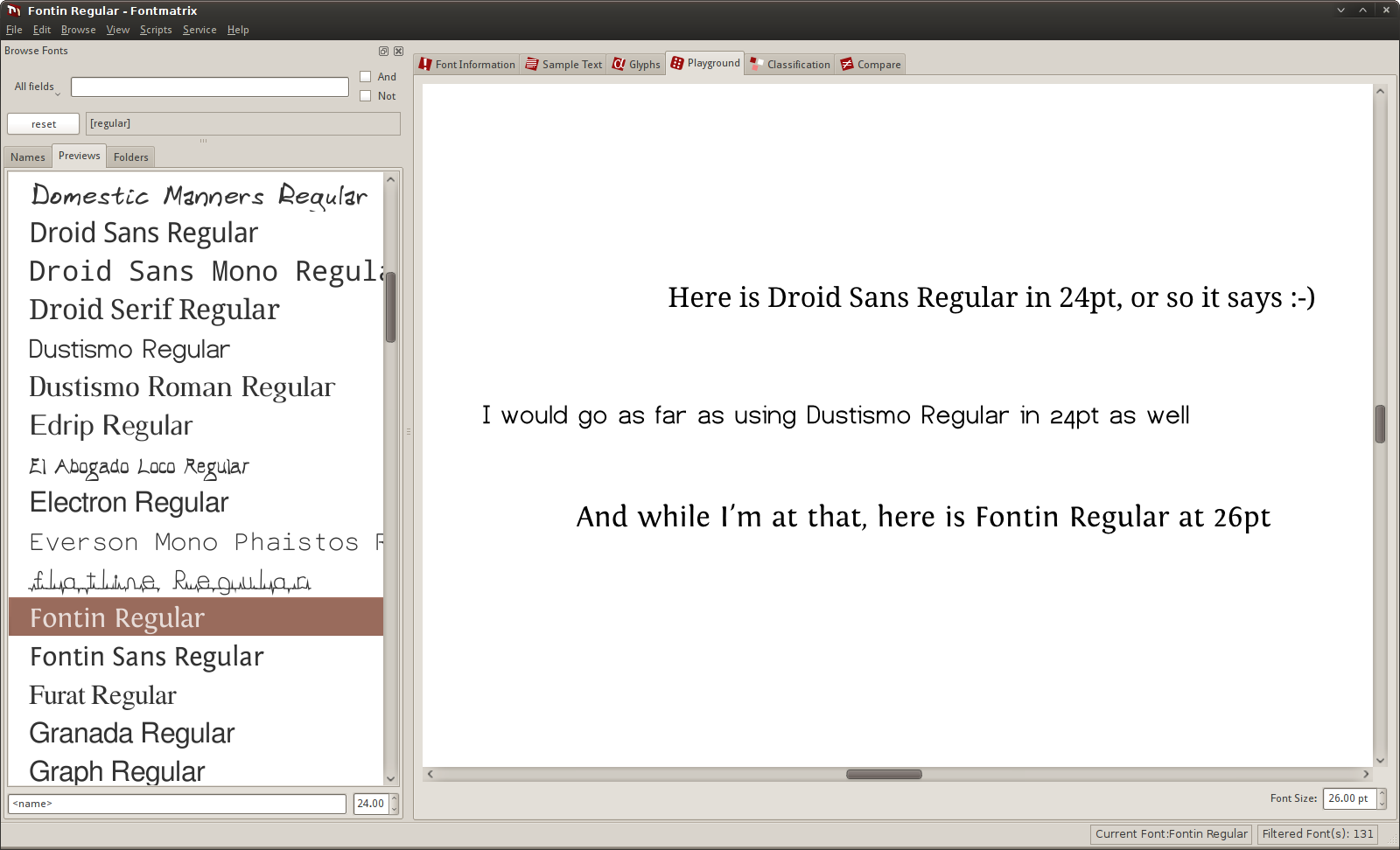Click the Droid Sans 24pt text block
1400x850 pixels.
(x=991, y=298)
